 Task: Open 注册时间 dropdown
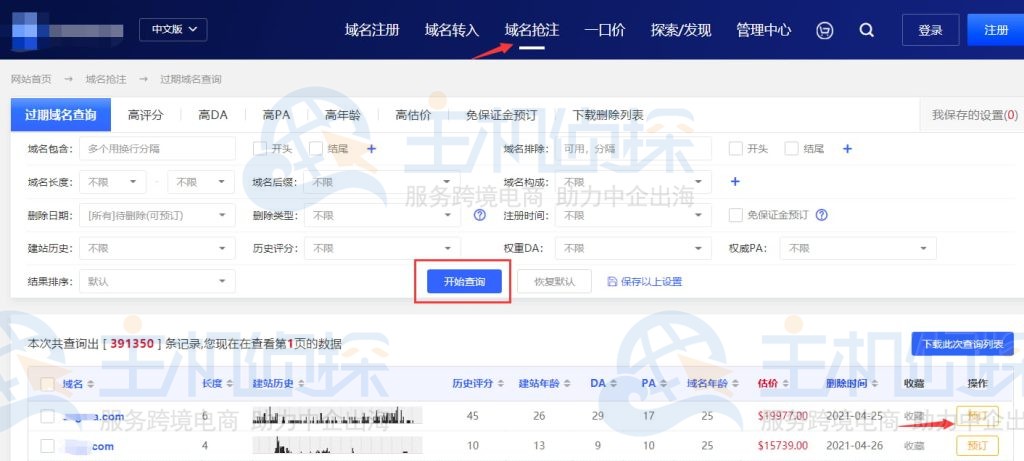(633, 215)
